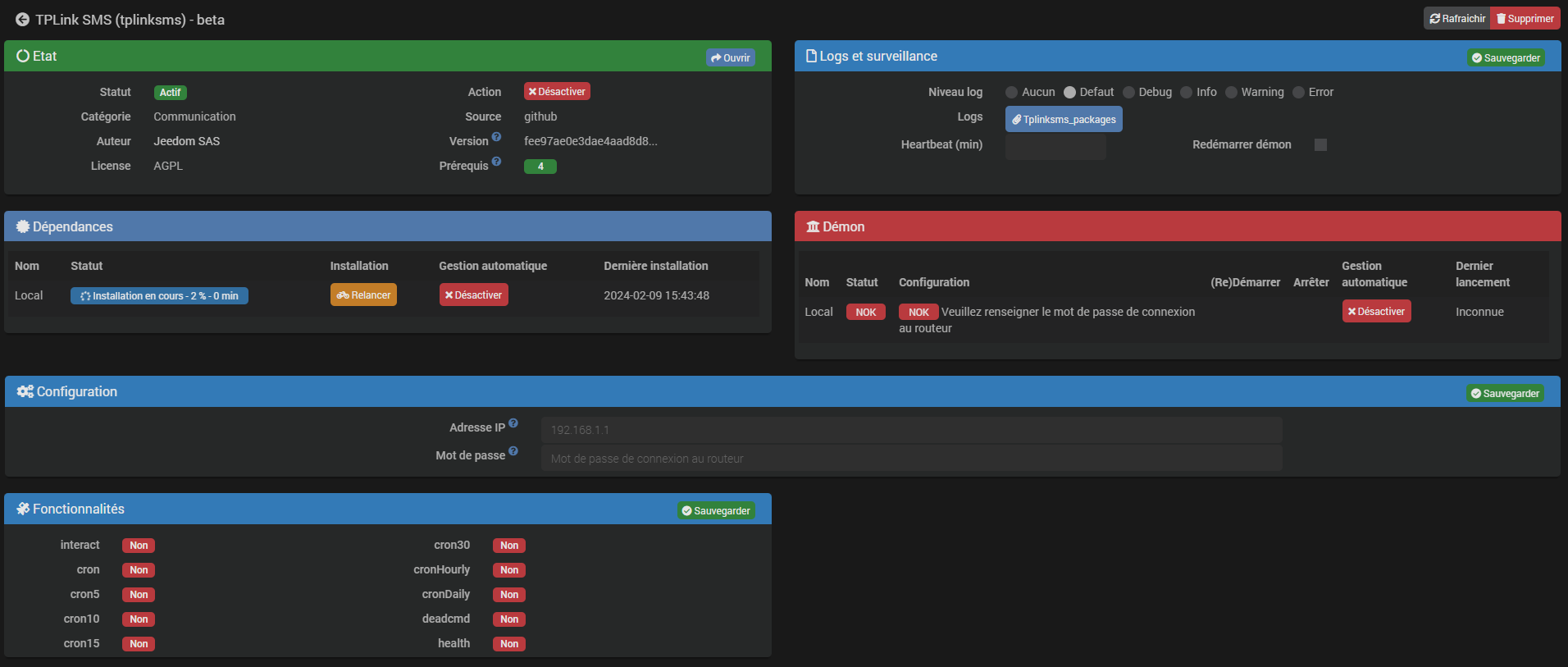Click the Logs et surveillance file icon

811,56
